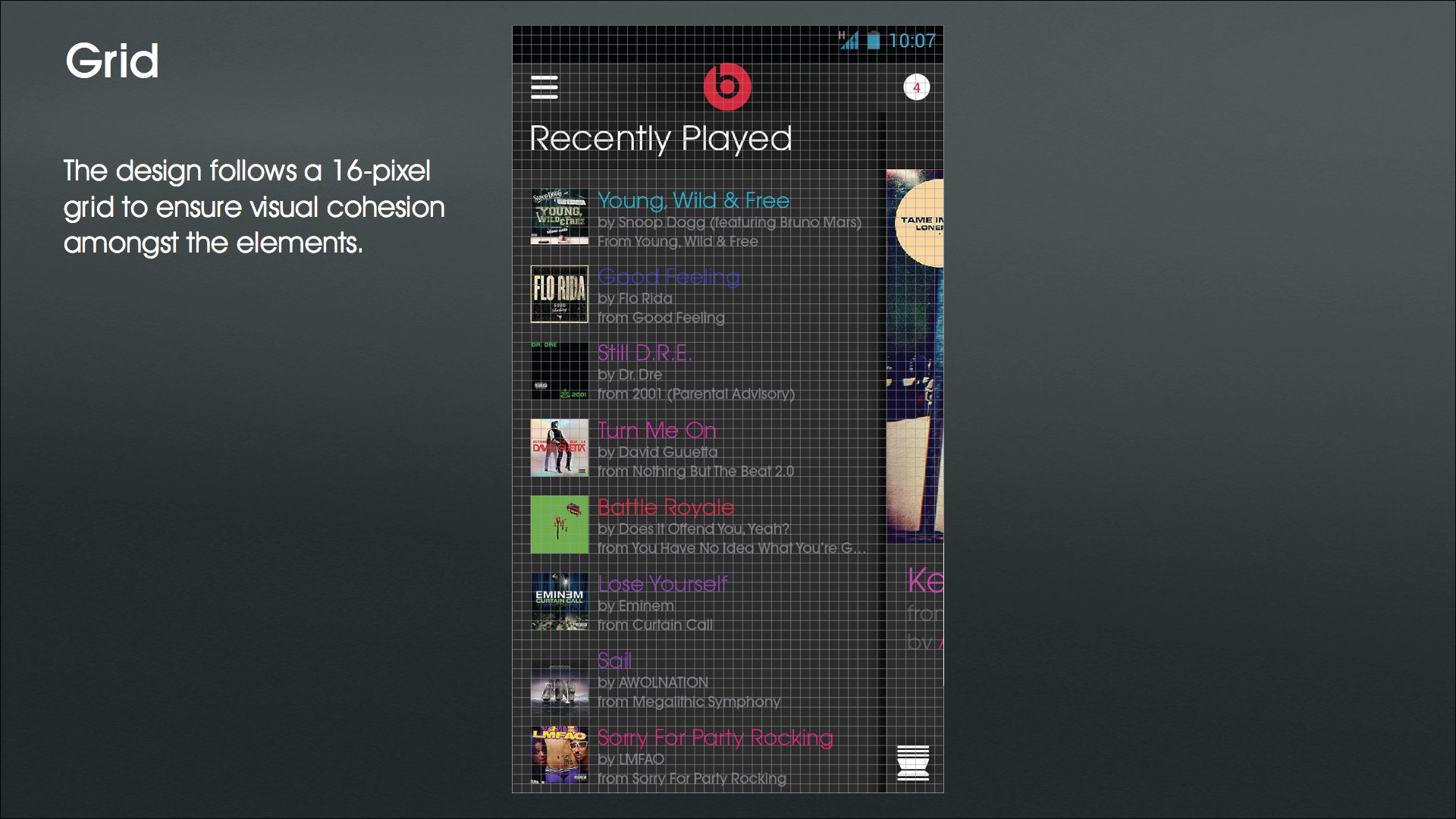Play the song Good Feeling
This screenshot has height=819, width=1456.
(668, 277)
